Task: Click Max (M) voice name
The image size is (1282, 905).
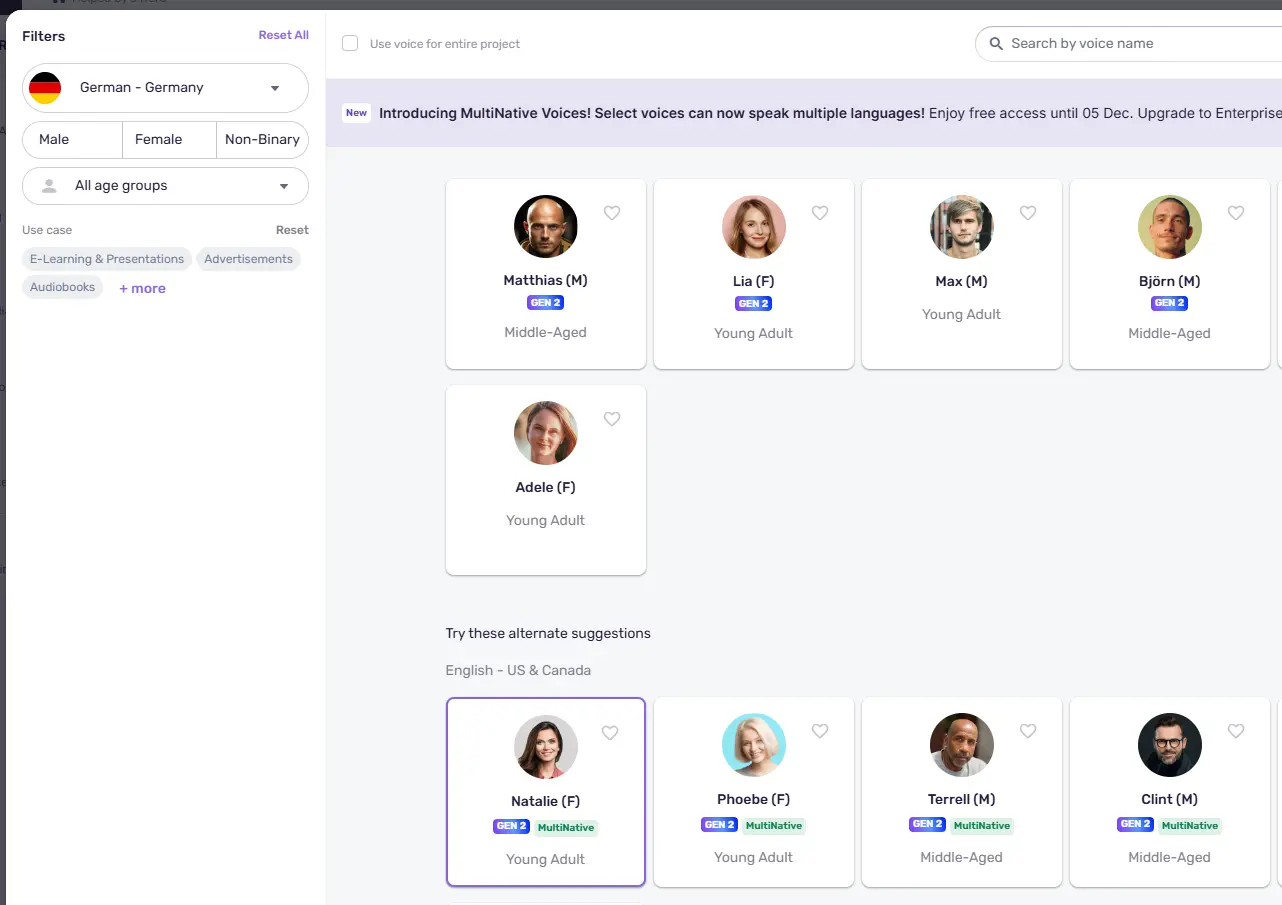Action: click(962, 281)
